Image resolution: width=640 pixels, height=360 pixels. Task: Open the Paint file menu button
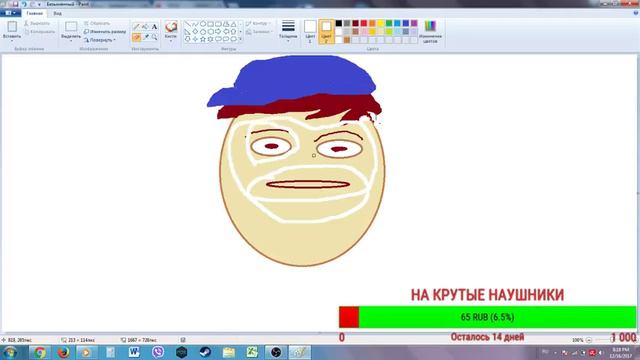[10, 13]
